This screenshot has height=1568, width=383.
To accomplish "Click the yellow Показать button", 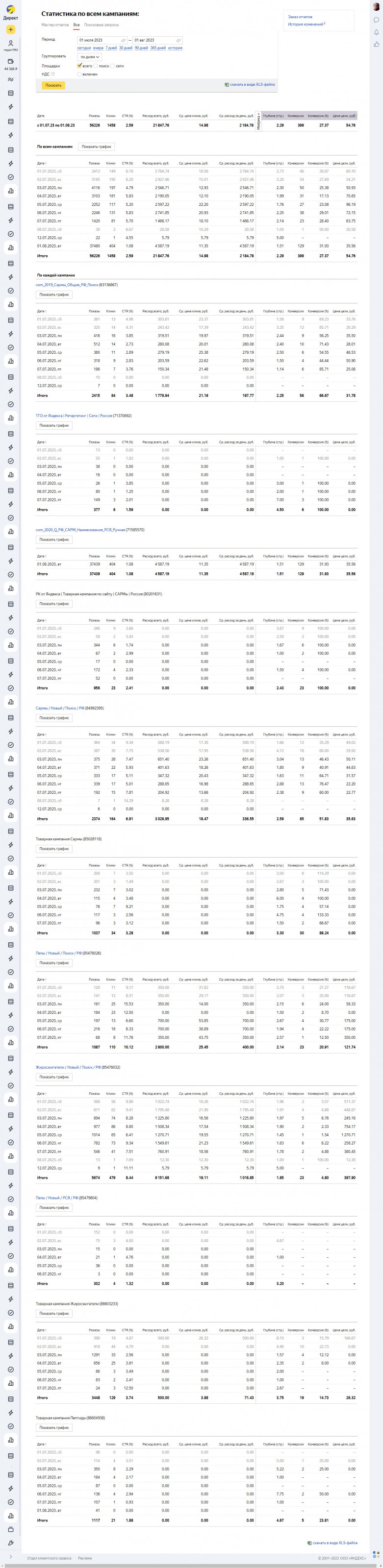I will point(53,85).
